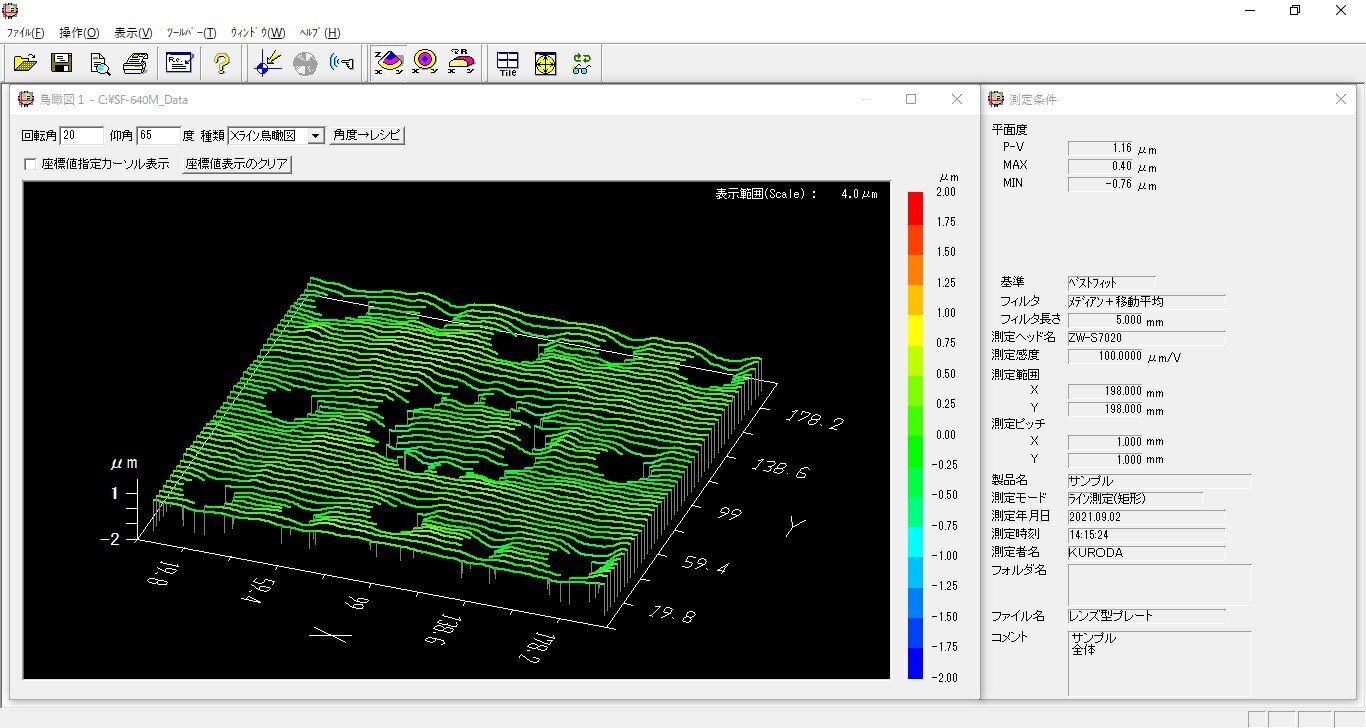This screenshot has height=728, width=1366.
Task: Click the printer icon
Action: 136,63
